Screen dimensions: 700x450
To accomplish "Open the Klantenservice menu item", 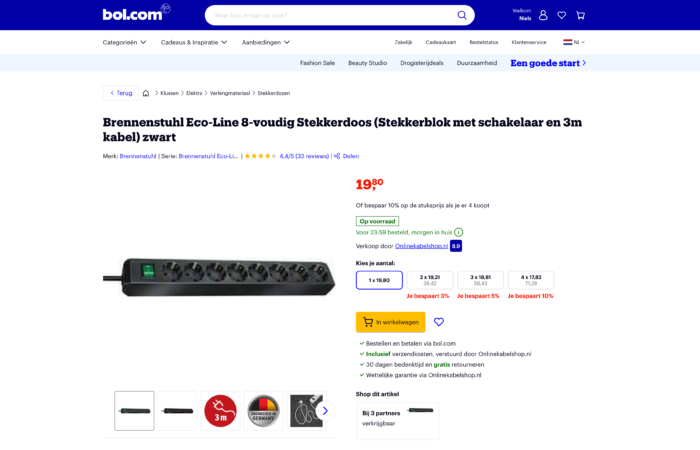I will coord(529,42).
